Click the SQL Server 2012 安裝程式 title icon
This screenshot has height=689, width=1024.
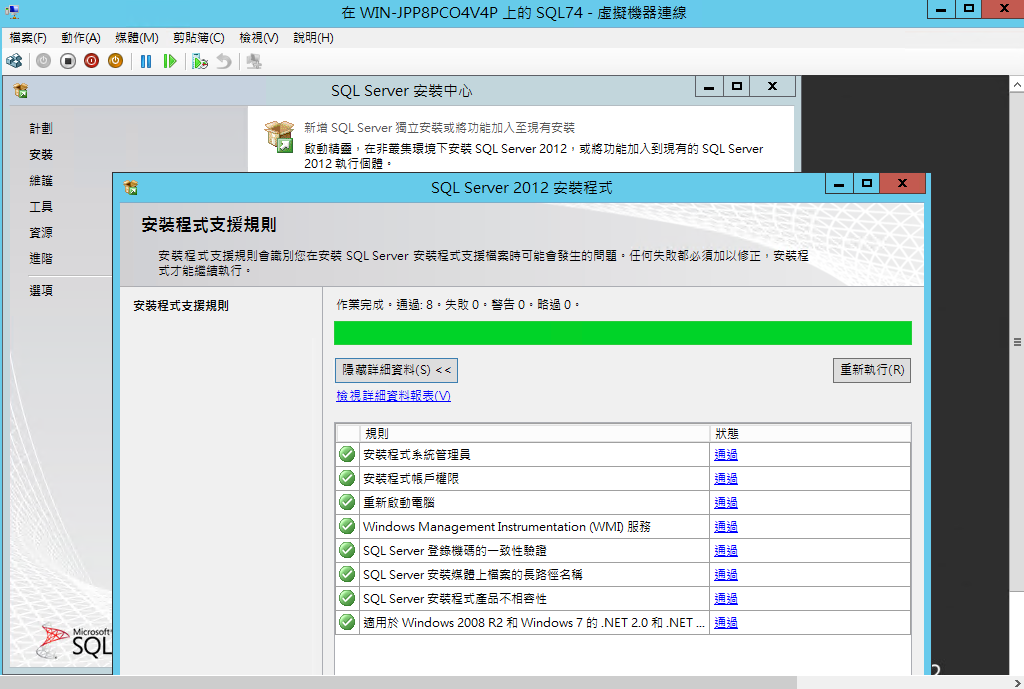(x=131, y=188)
